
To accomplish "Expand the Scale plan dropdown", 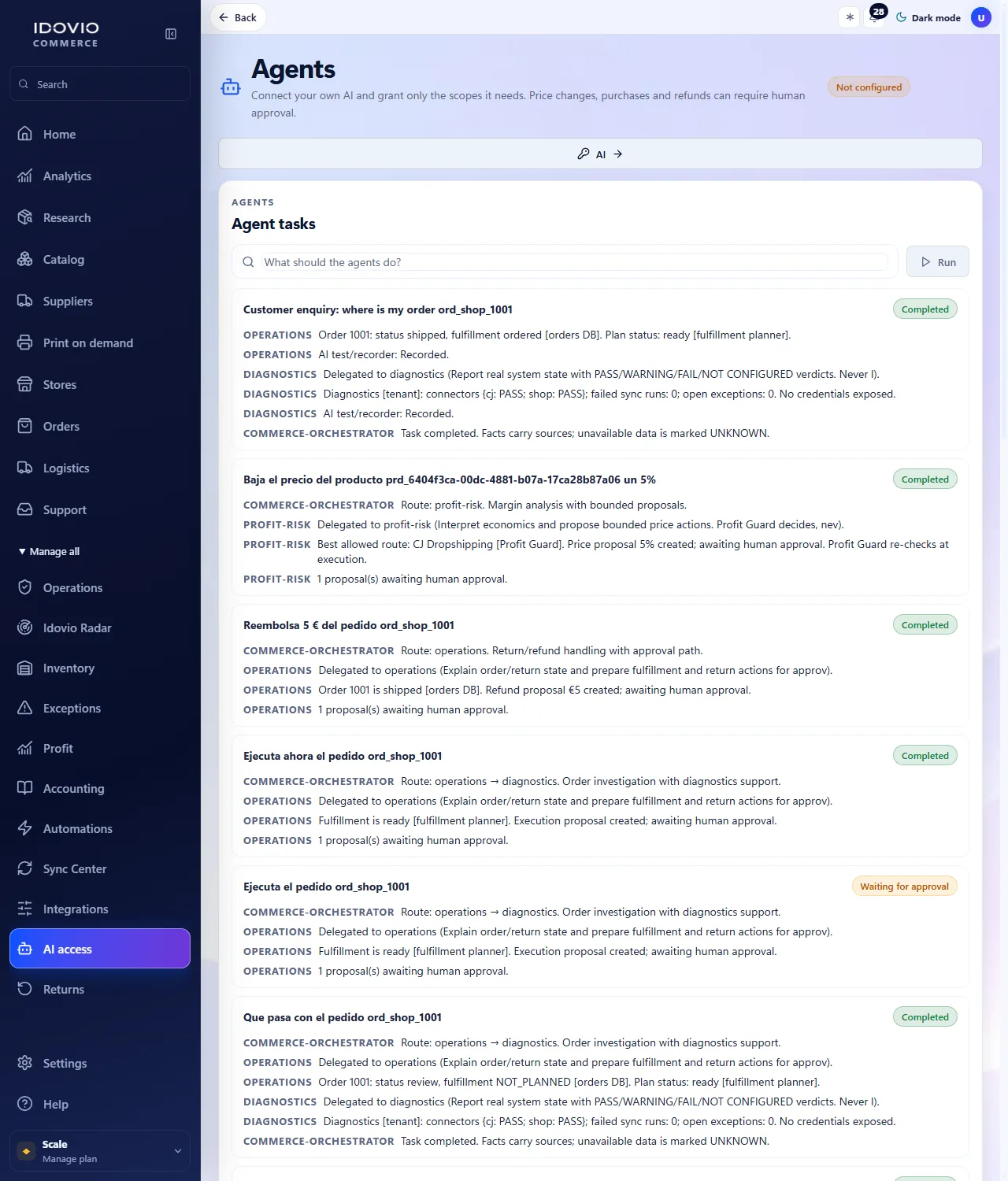I will point(100,1151).
